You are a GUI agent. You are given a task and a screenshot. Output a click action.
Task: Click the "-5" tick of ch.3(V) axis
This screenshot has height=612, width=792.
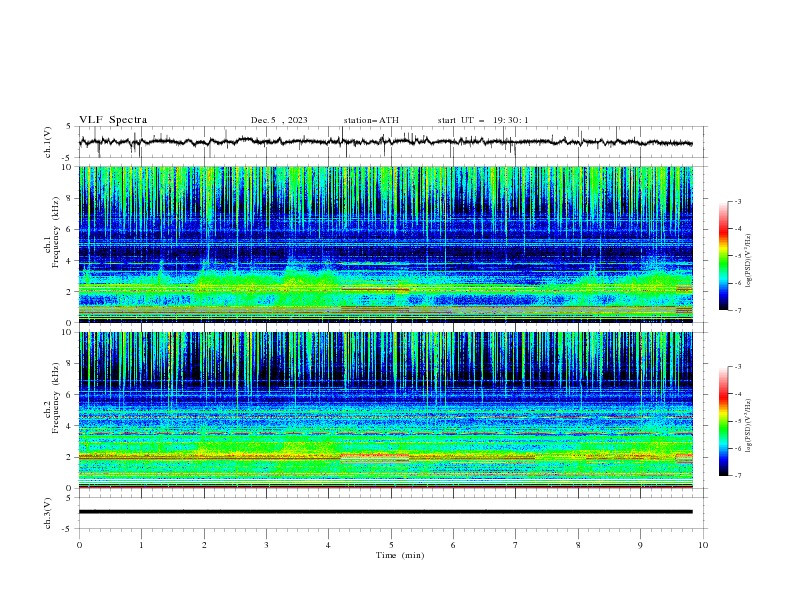click(67, 529)
